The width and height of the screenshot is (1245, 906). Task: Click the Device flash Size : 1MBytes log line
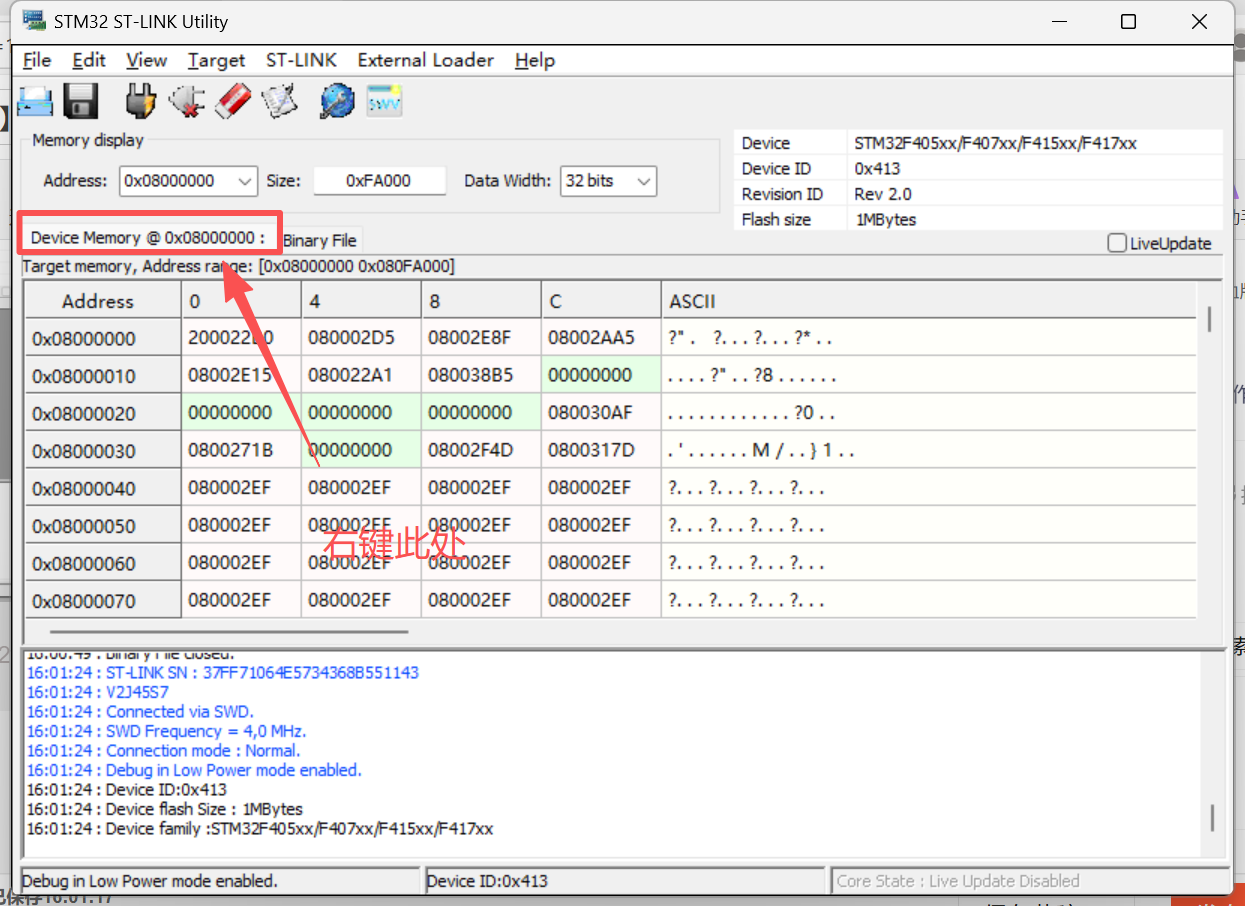(165, 809)
